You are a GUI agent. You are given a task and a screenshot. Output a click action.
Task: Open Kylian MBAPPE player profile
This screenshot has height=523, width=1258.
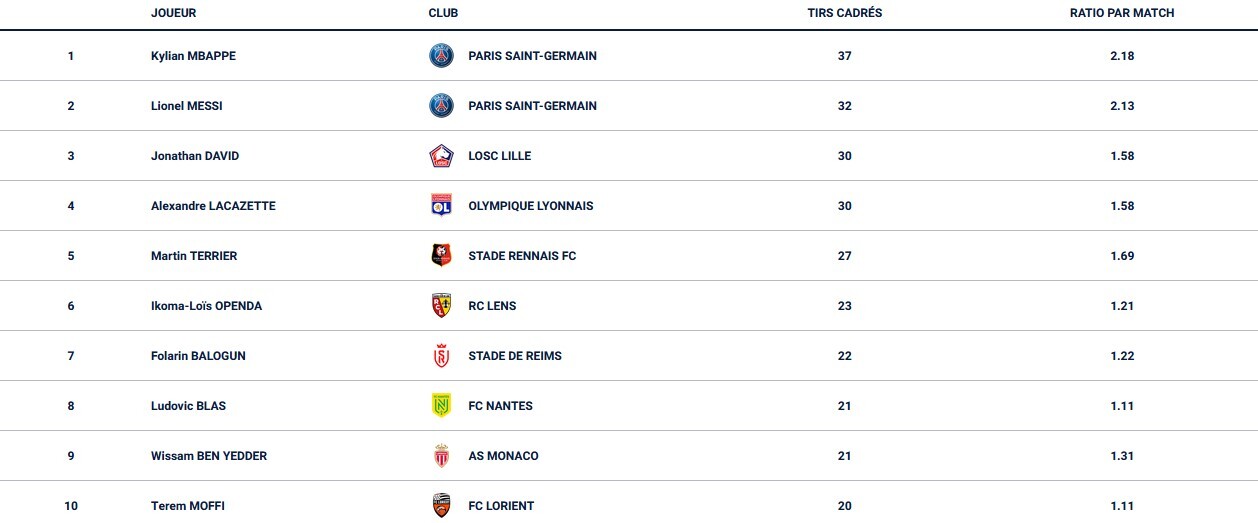coord(193,56)
